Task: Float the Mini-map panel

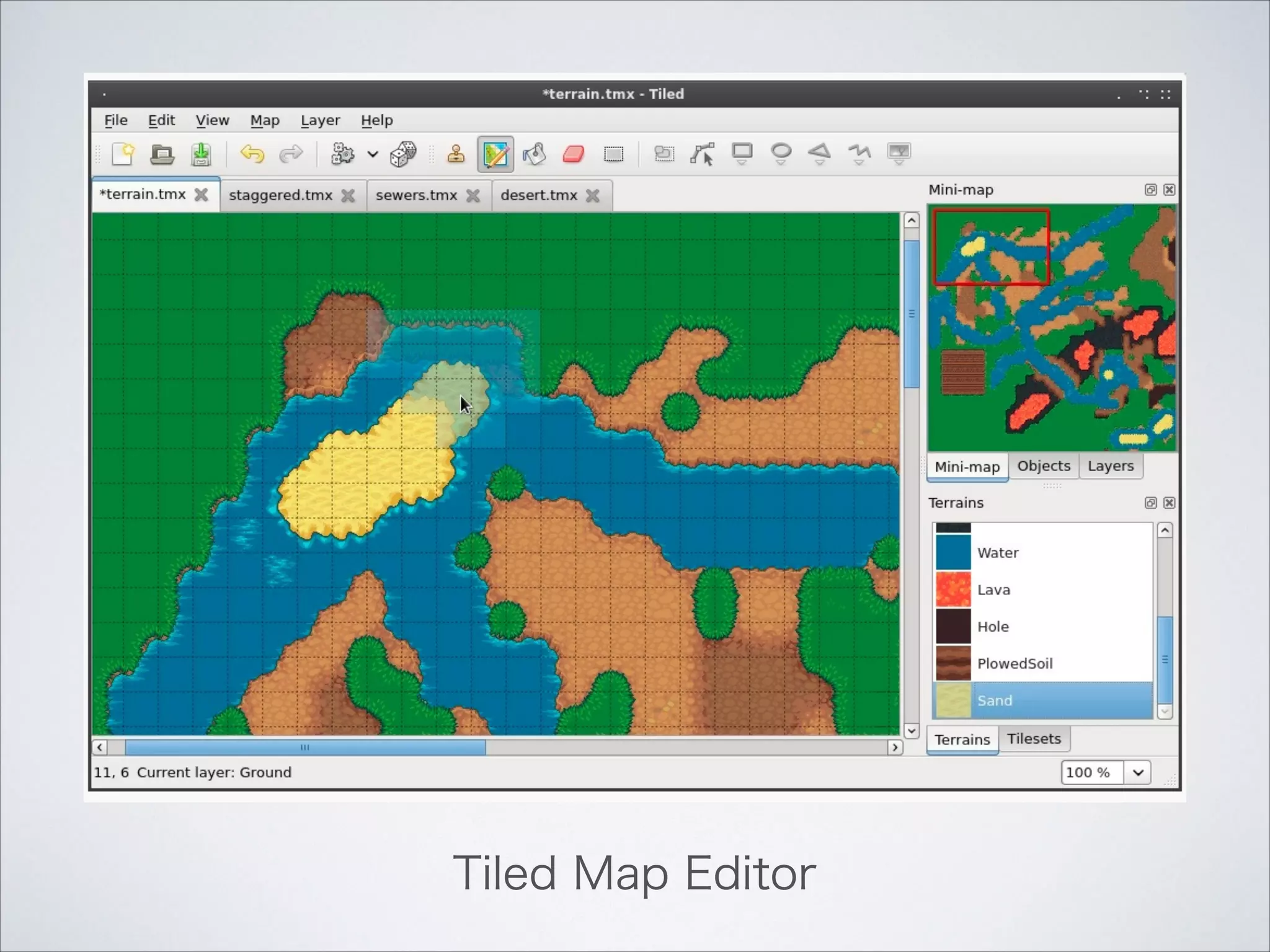Action: coord(1150,190)
